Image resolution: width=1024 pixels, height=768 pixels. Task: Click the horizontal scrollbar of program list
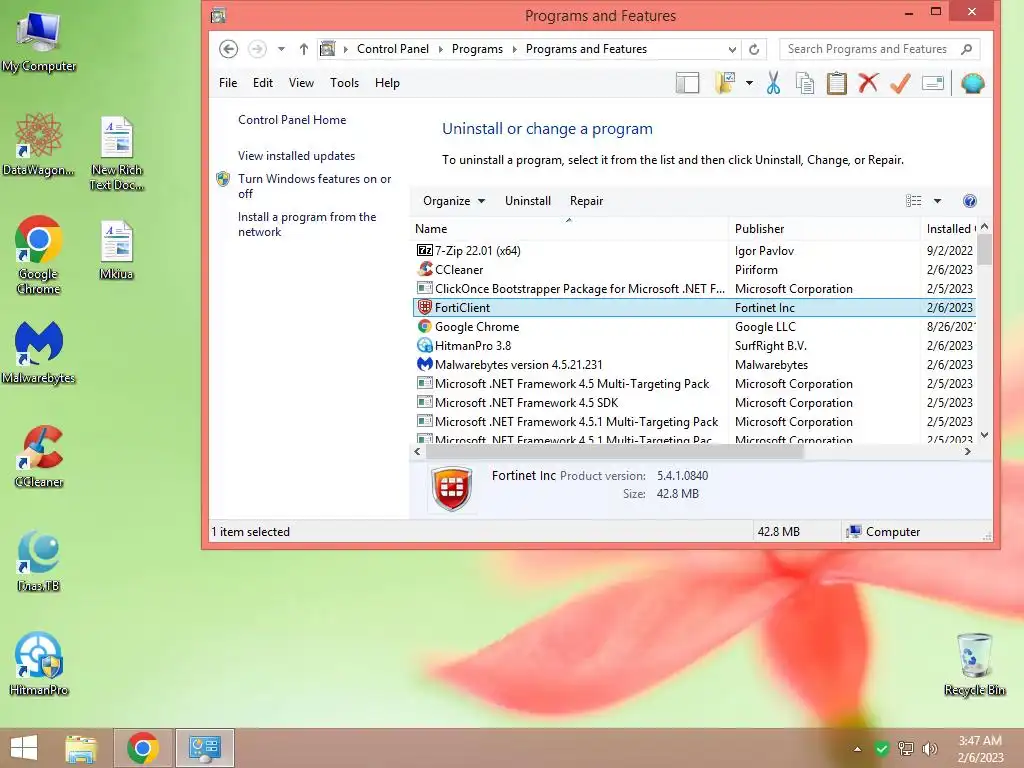click(x=615, y=451)
